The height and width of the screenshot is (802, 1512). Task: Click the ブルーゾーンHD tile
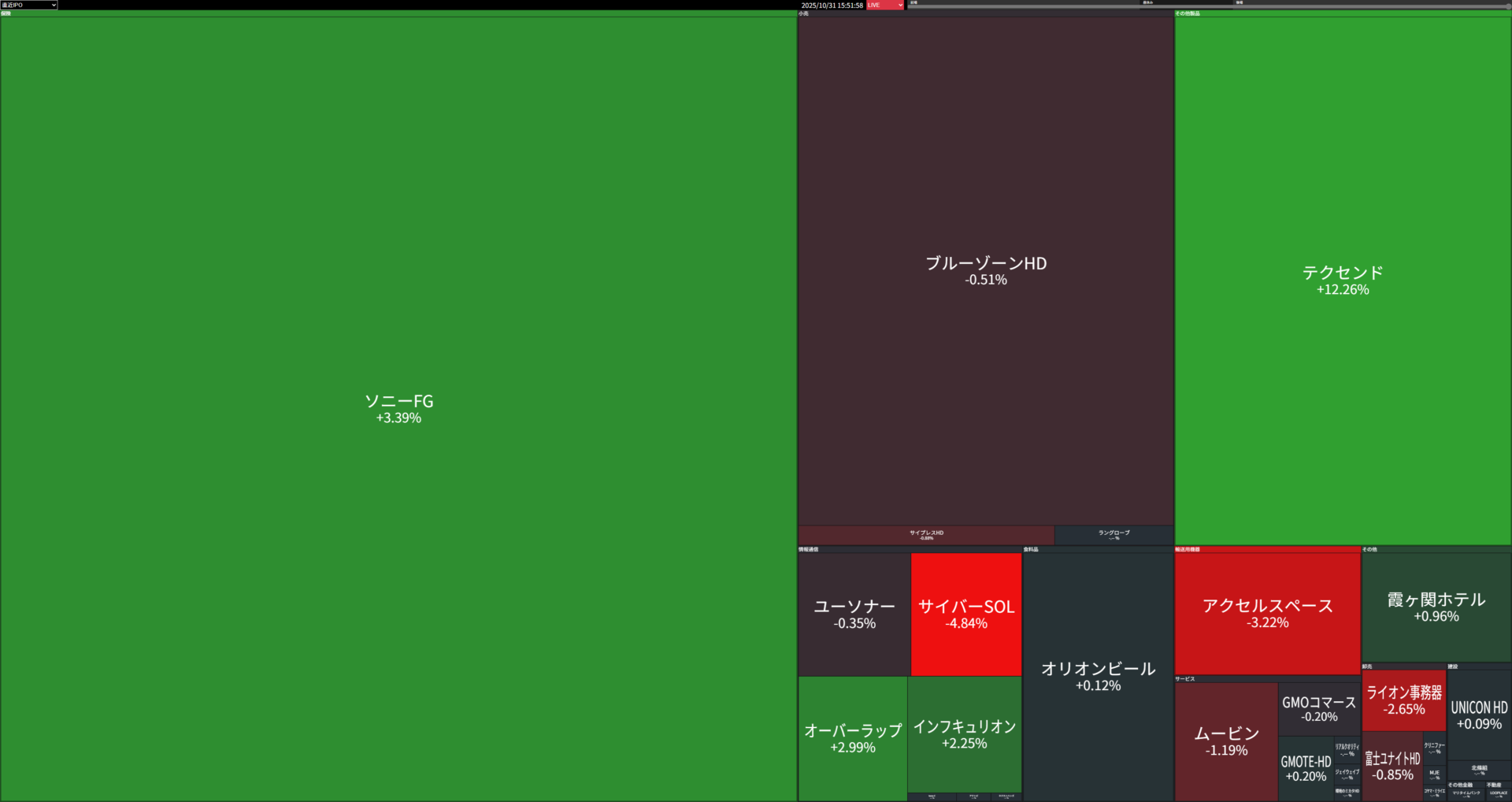(985, 270)
